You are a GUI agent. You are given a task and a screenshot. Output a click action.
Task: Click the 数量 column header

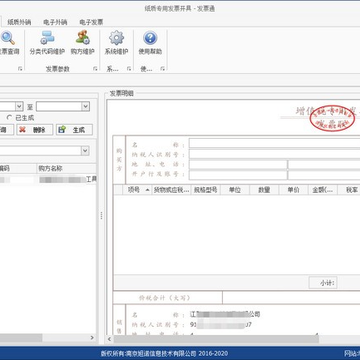tap(264, 190)
